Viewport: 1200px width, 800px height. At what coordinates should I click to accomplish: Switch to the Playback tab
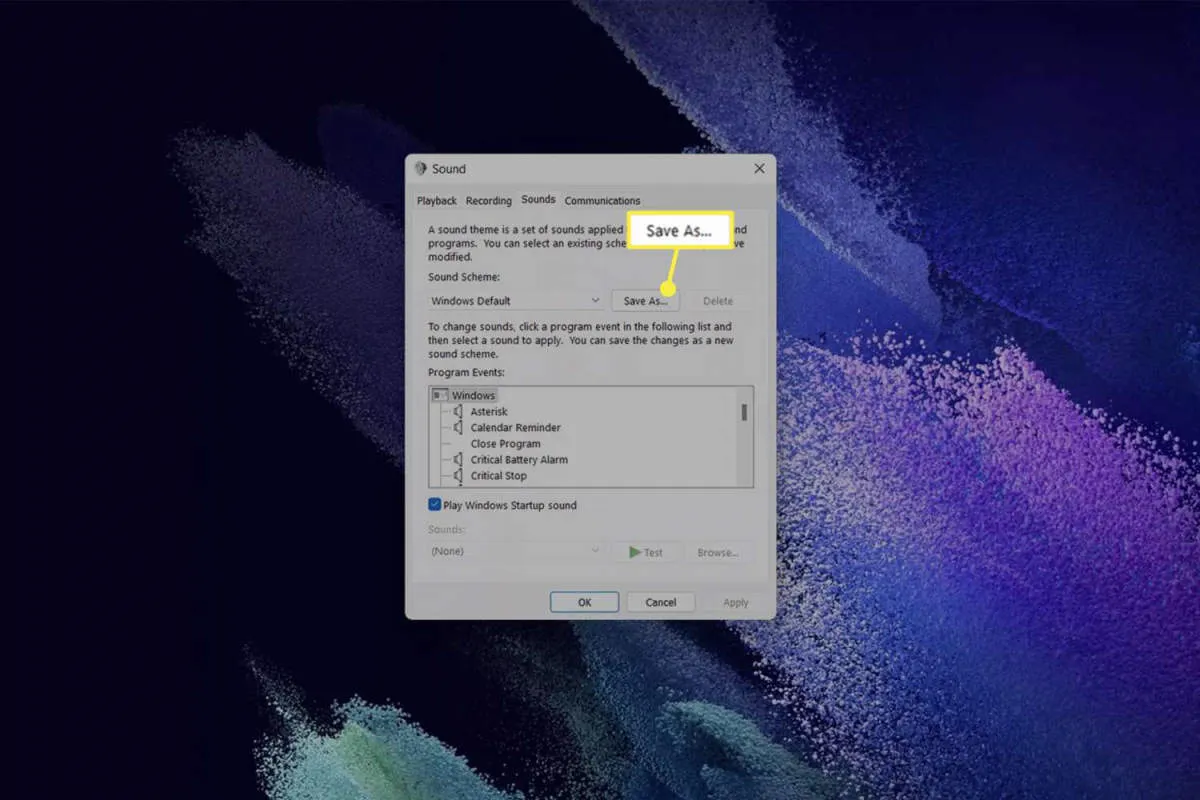point(437,201)
